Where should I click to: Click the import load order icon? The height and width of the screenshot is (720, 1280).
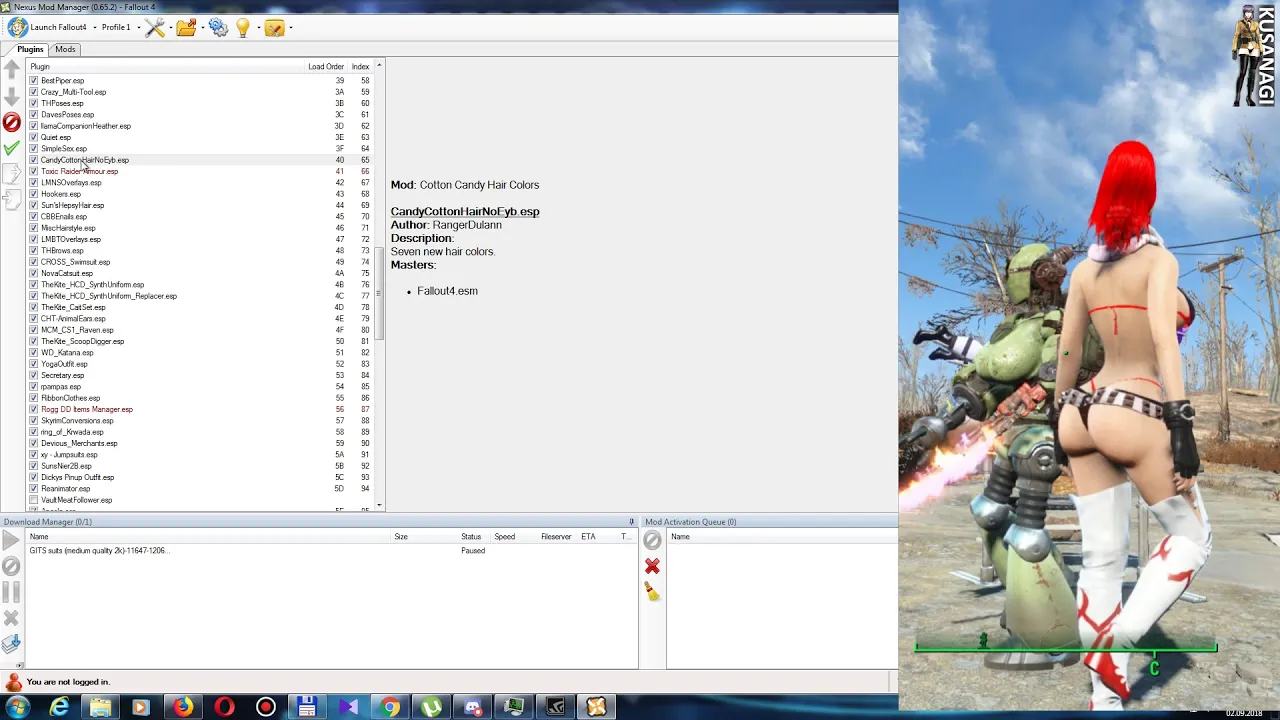coord(12,200)
